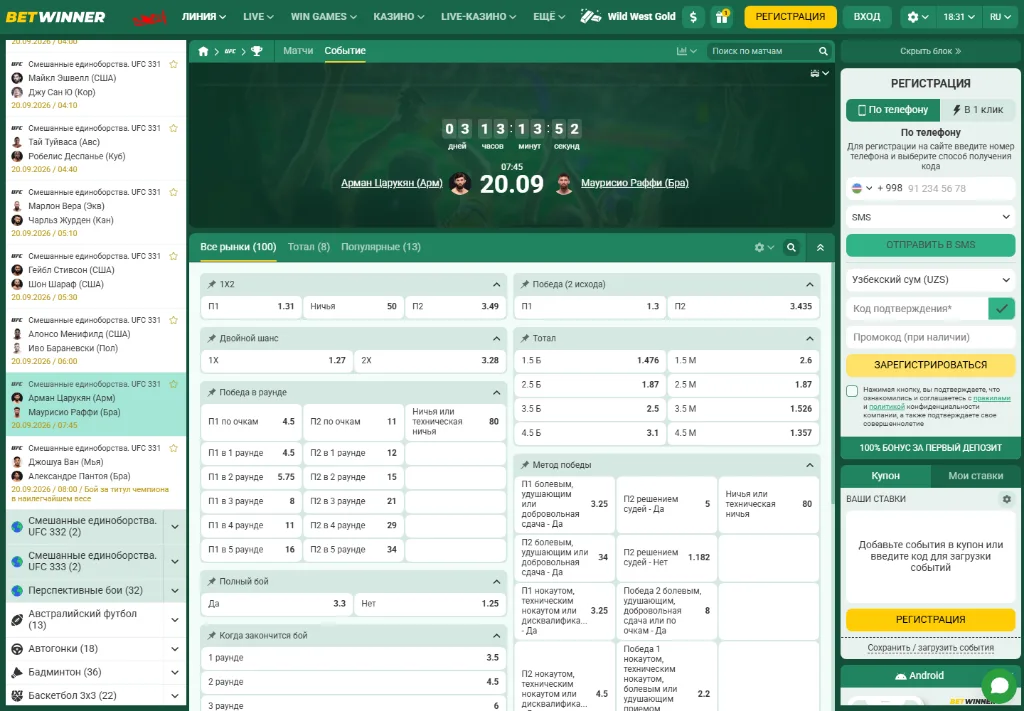Click the phone number input field
Viewport: 1024px width, 711px height.
pyautogui.click(x=960, y=188)
